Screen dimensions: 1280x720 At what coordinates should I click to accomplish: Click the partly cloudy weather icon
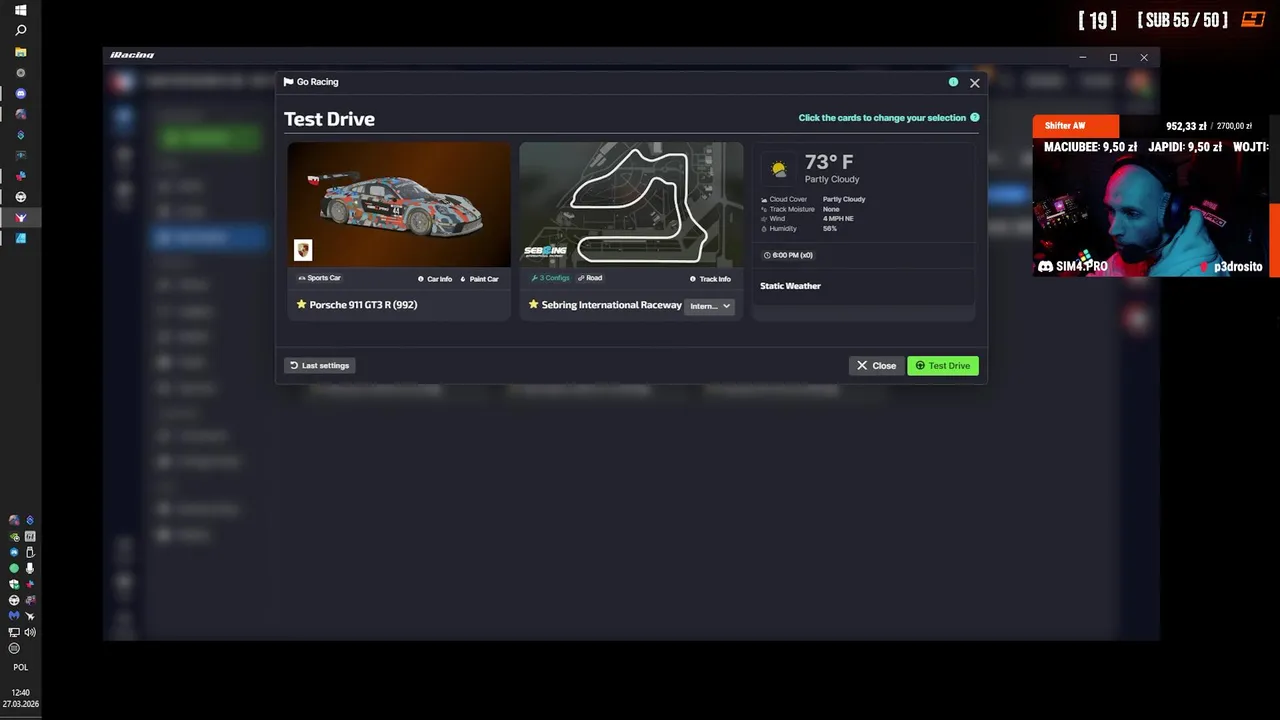click(x=778, y=169)
